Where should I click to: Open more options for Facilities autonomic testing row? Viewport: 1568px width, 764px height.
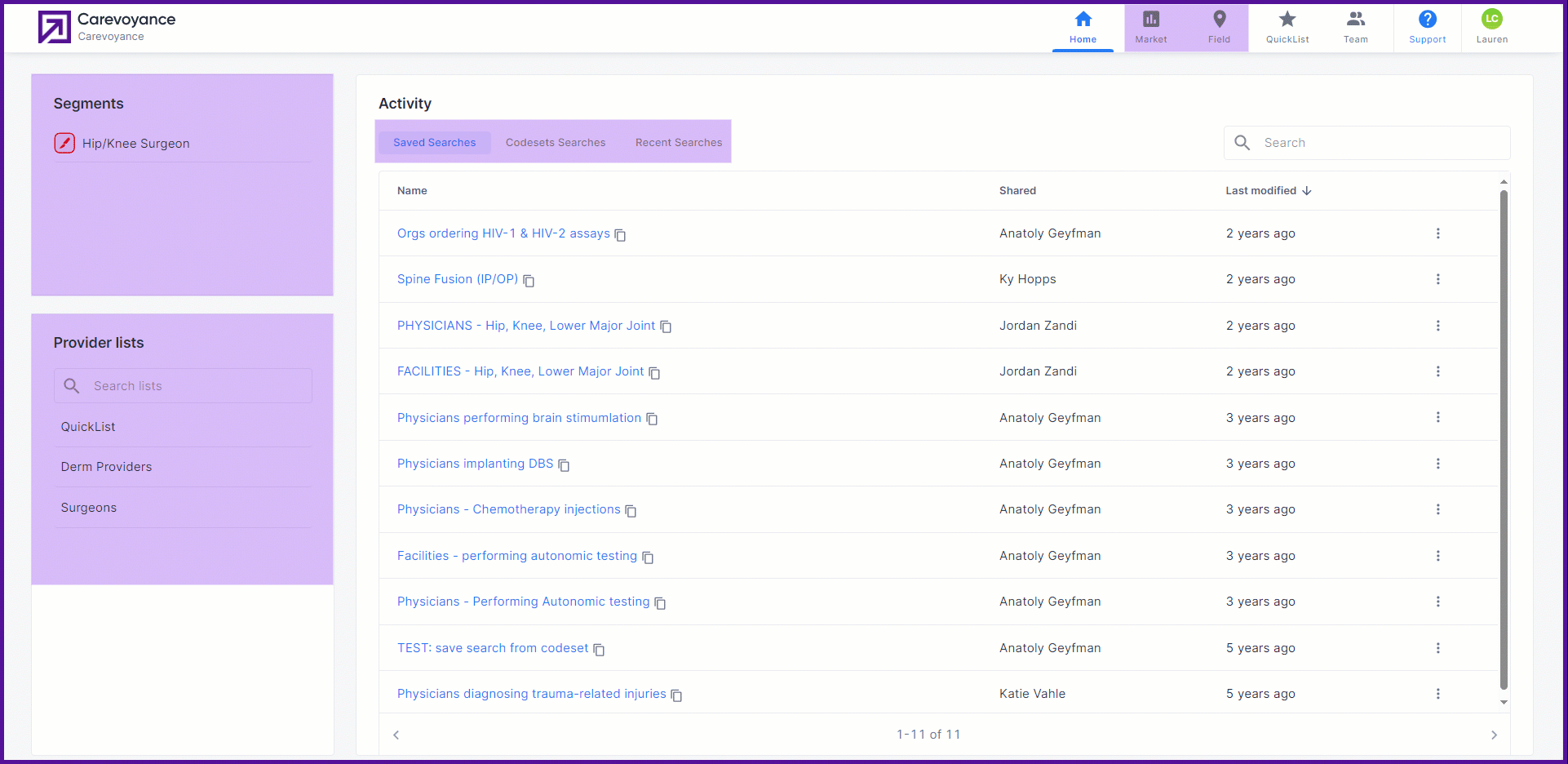coord(1437,556)
